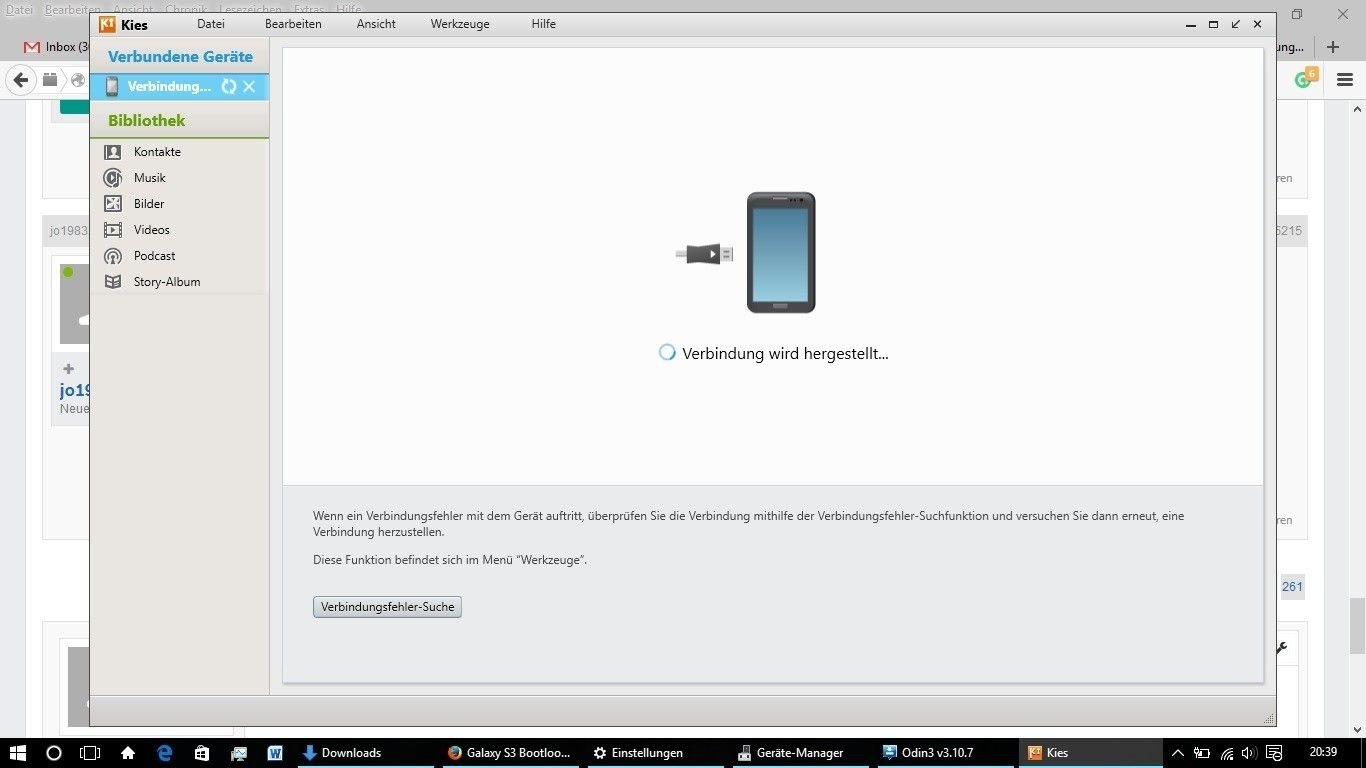This screenshot has height=768, width=1366.
Task: Click the Verbindungsfehler-Suche button
Action: pos(387,607)
